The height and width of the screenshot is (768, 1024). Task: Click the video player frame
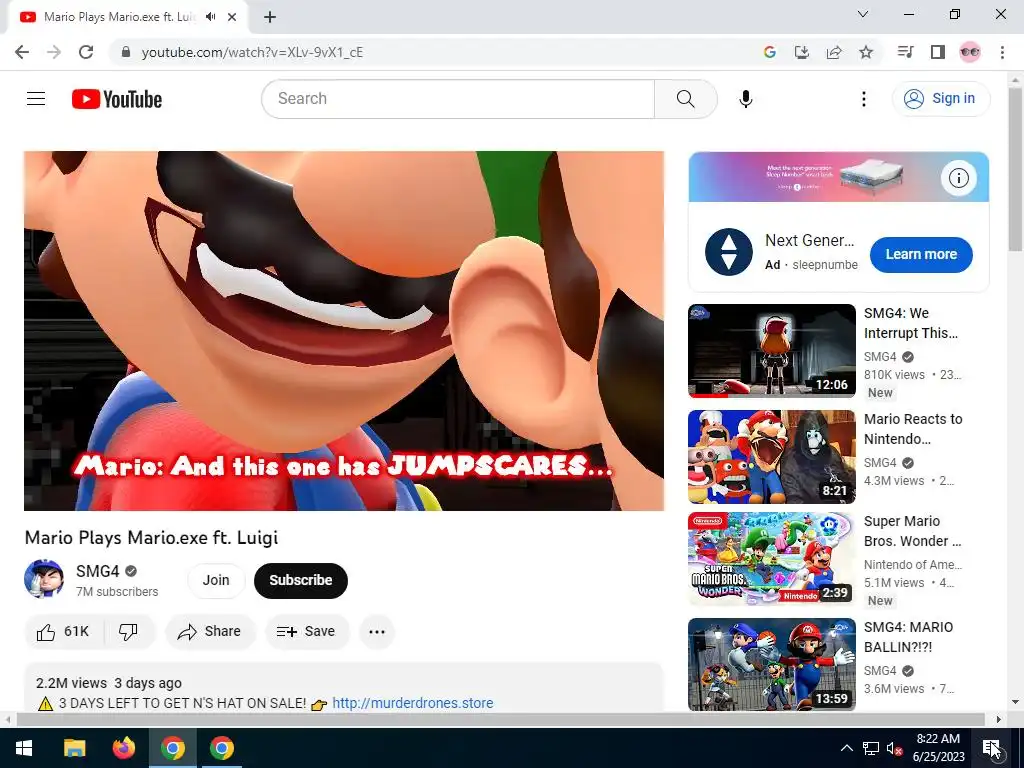[x=344, y=331]
